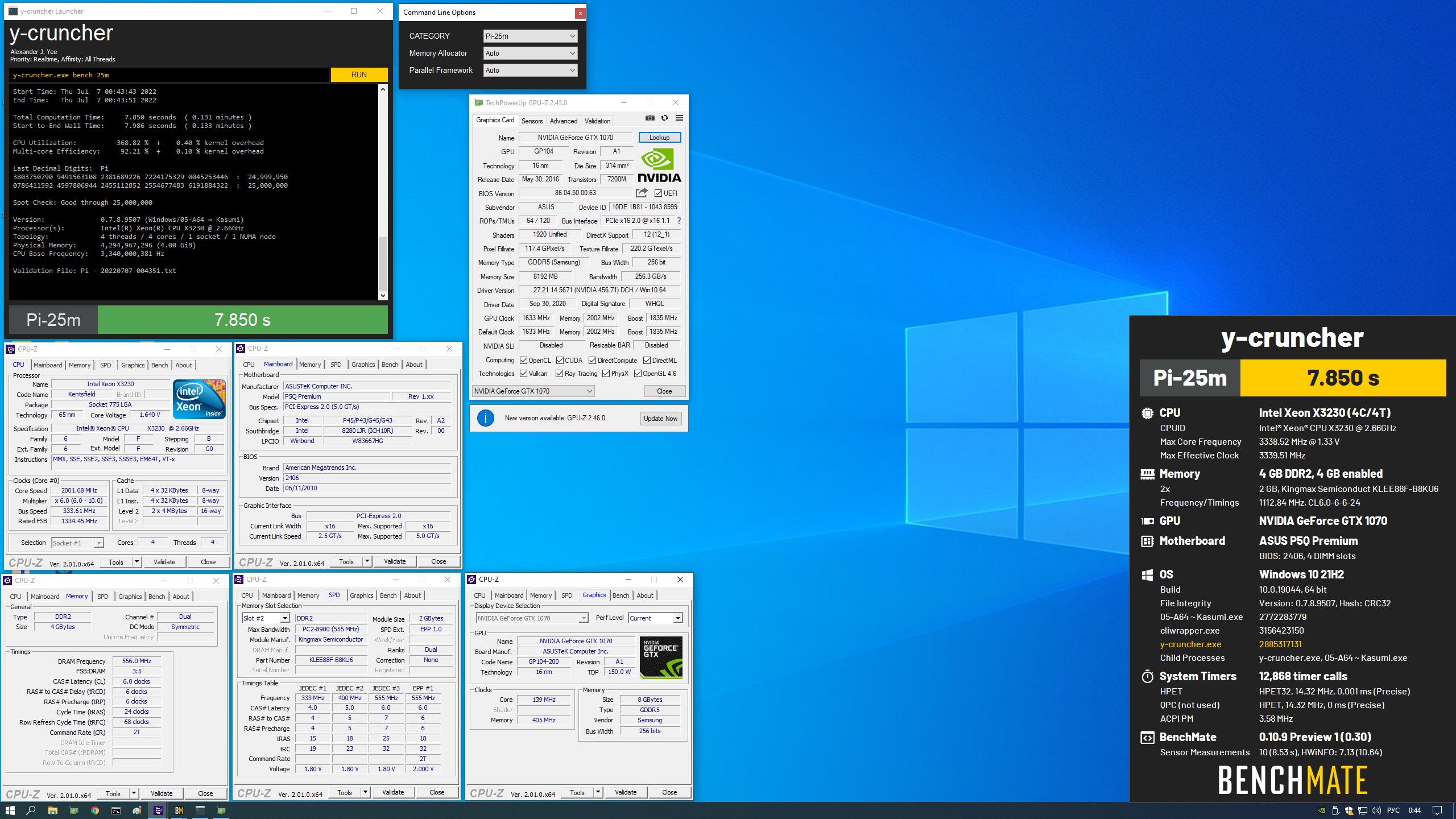The width and height of the screenshot is (1456, 819).
Task: Toggle the PhysX checkbox
Action: (x=606, y=374)
